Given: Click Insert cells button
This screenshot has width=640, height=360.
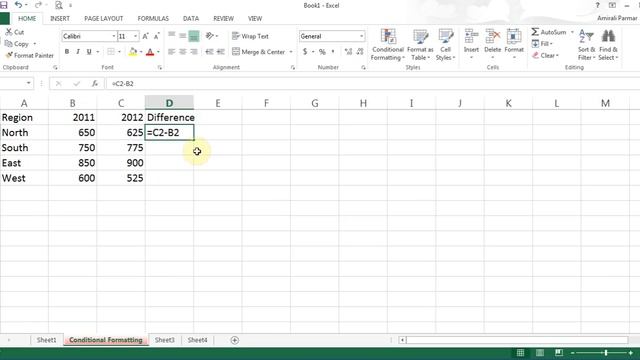Looking at the screenshot, I should 471,44.
